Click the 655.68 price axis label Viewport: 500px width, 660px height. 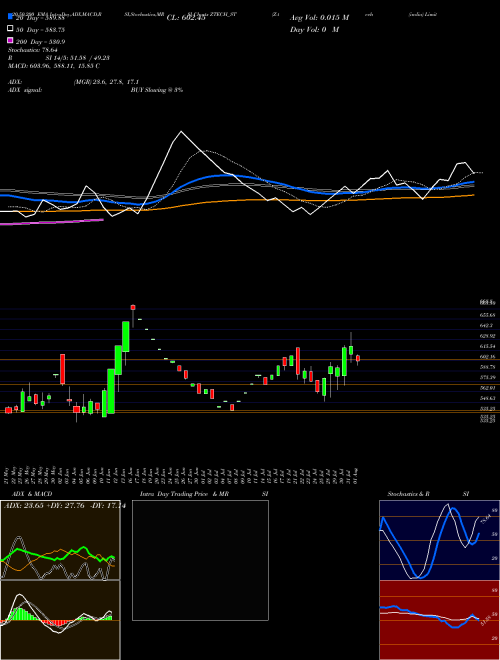(487, 315)
